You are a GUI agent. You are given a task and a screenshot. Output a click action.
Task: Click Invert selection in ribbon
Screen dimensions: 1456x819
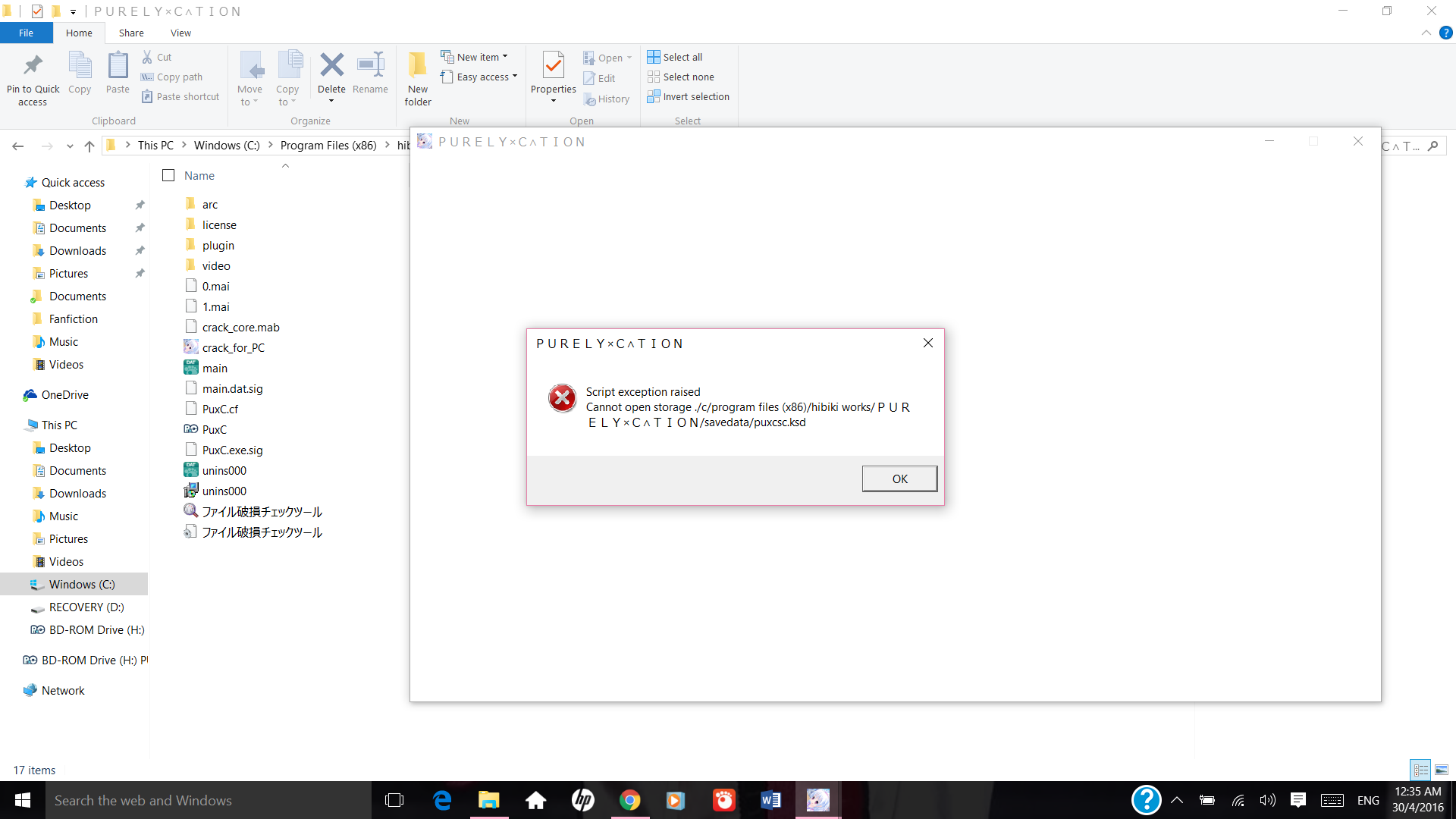tap(689, 96)
